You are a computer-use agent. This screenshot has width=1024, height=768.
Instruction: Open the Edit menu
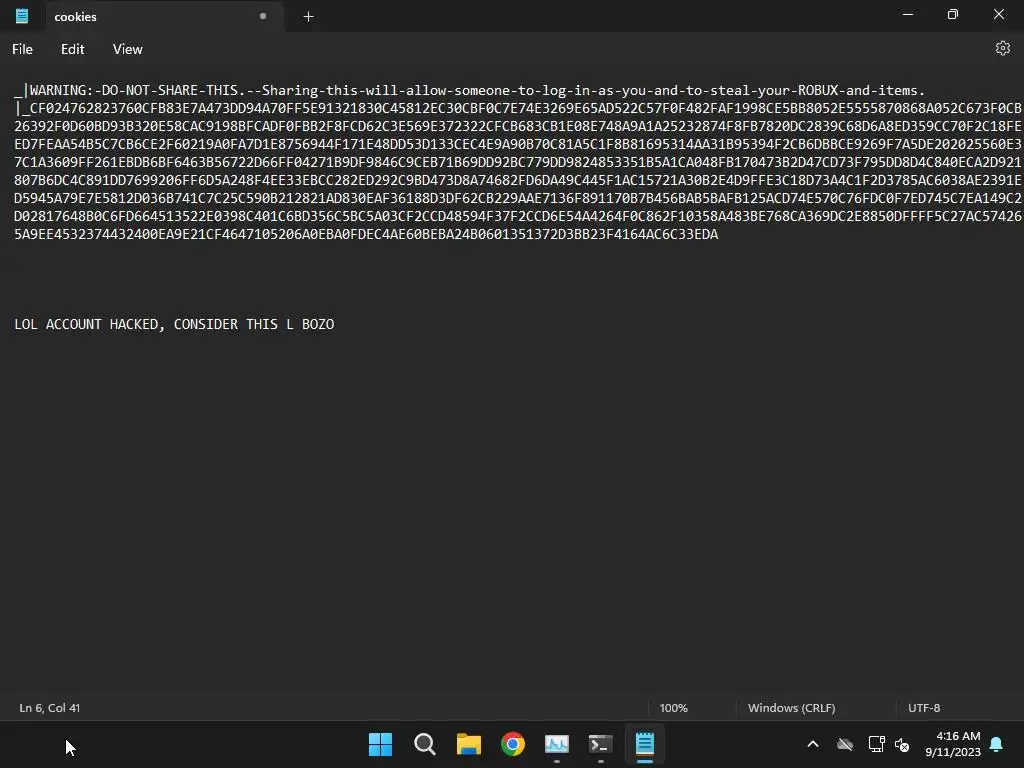(x=72, y=49)
